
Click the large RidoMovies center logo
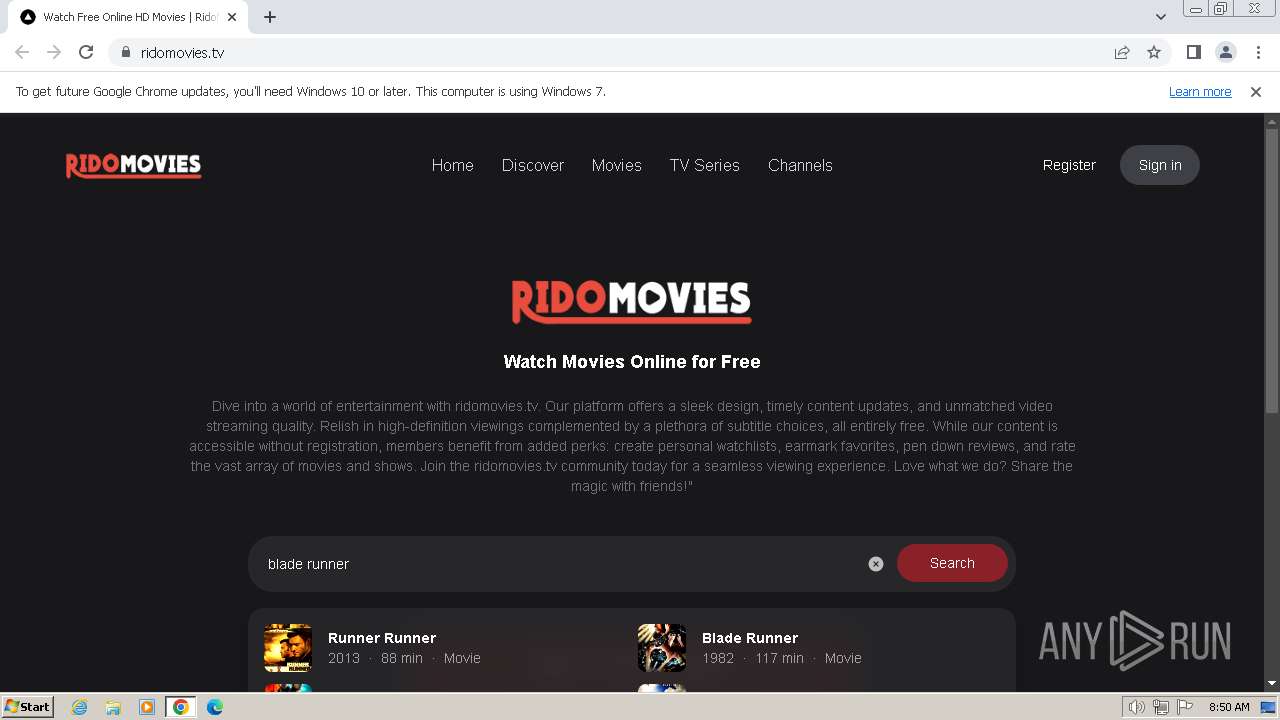click(632, 301)
